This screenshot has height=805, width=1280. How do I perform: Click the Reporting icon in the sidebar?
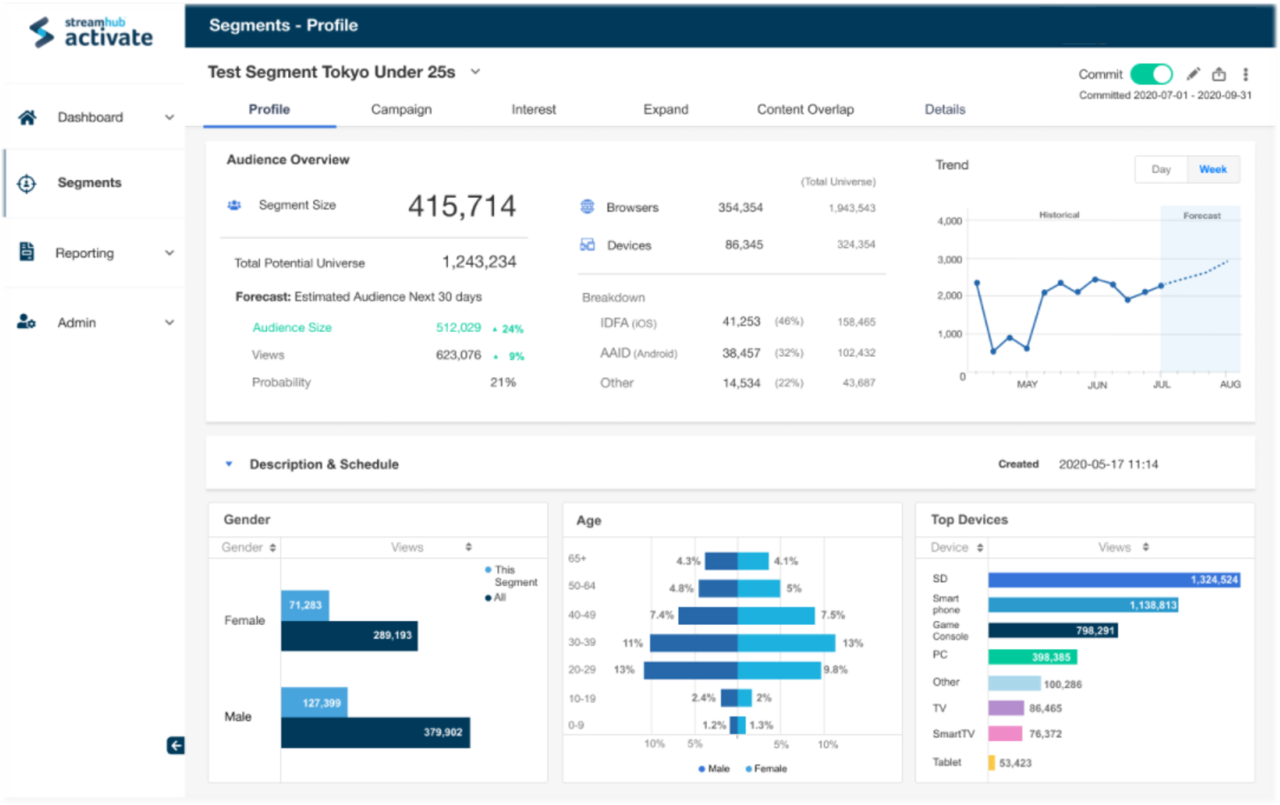click(x=25, y=252)
